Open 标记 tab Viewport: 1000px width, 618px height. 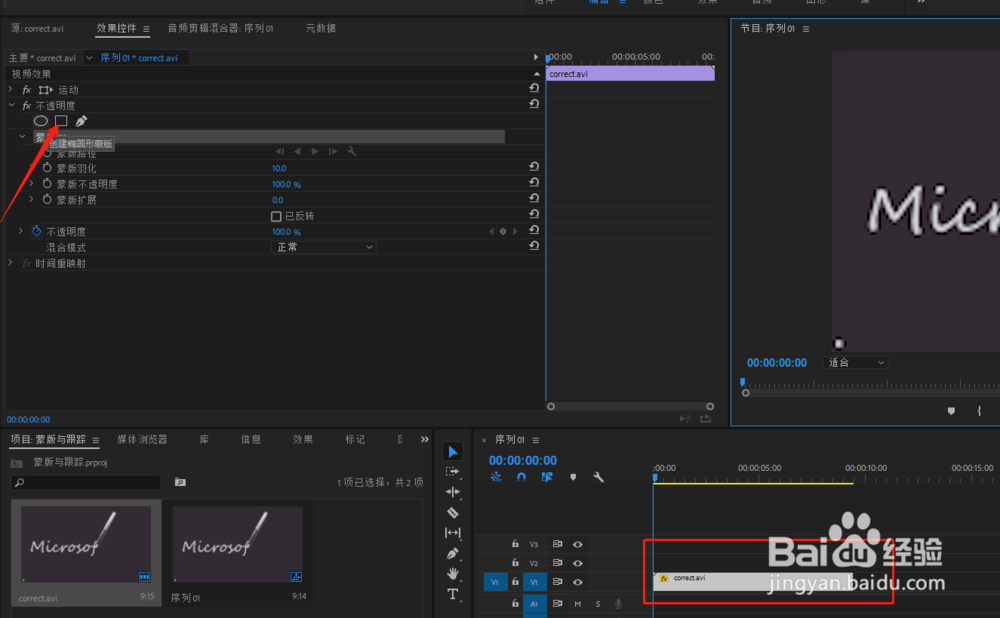pos(355,439)
